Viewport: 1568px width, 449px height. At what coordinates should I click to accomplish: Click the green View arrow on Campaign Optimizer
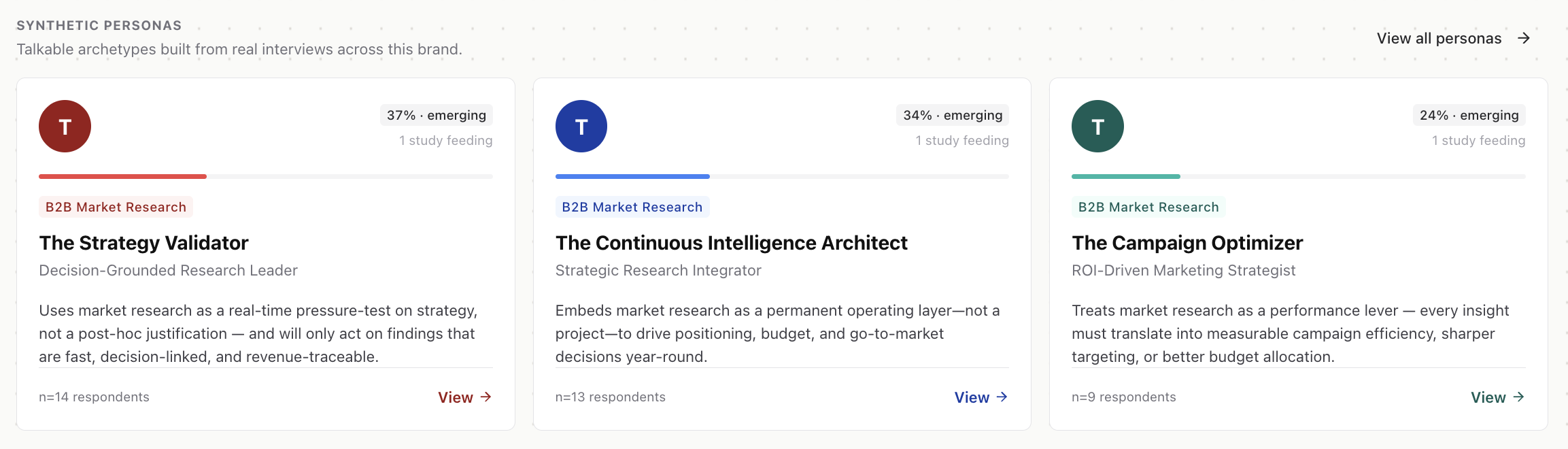1518,397
